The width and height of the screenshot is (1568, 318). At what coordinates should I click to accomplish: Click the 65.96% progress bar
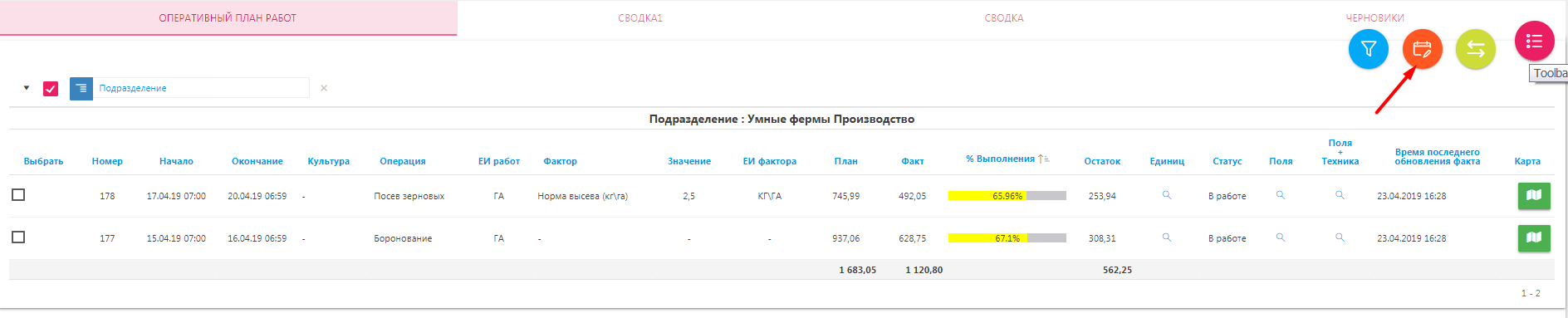[x=1007, y=196]
